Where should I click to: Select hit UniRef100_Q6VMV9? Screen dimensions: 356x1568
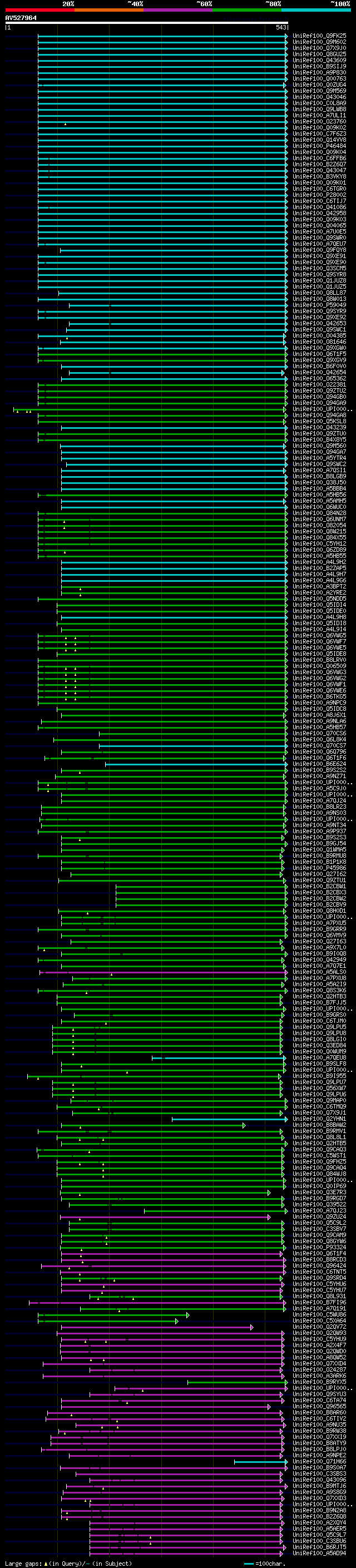[319, 935]
